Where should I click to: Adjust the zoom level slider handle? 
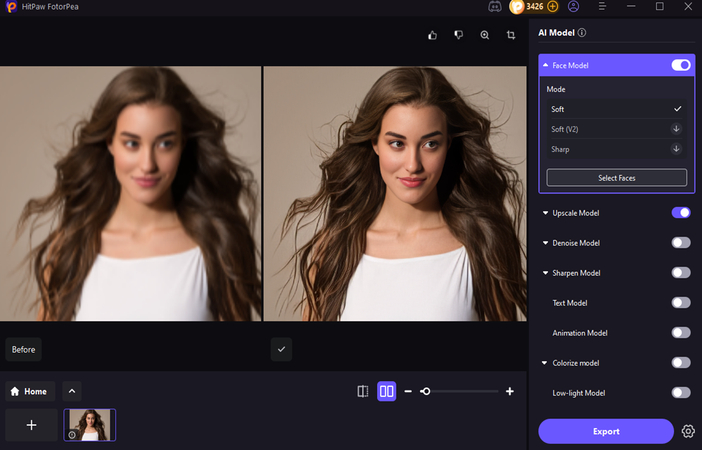pyautogui.click(x=426, y=391)
